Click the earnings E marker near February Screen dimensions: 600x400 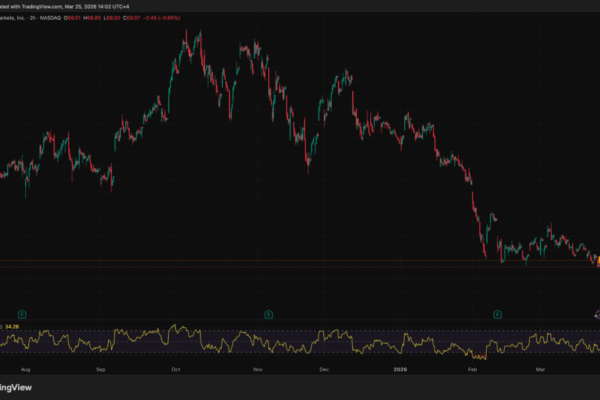(x=497, y=314)
